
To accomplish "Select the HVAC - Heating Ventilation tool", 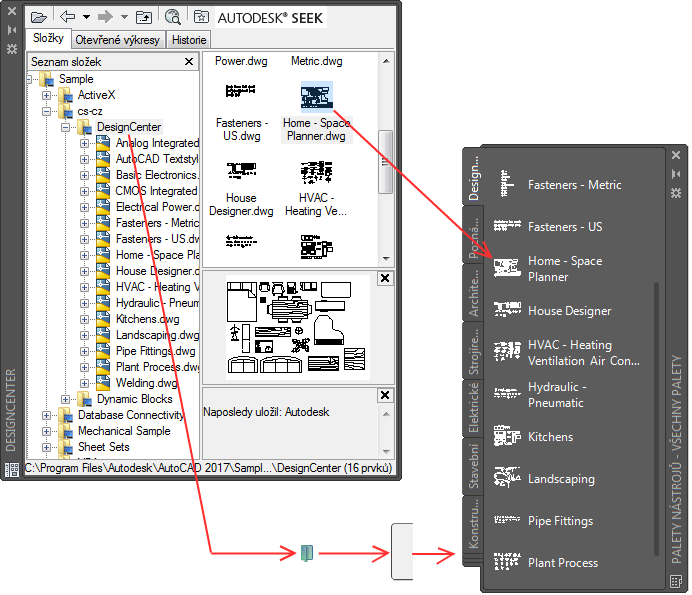I will (567, 353).
